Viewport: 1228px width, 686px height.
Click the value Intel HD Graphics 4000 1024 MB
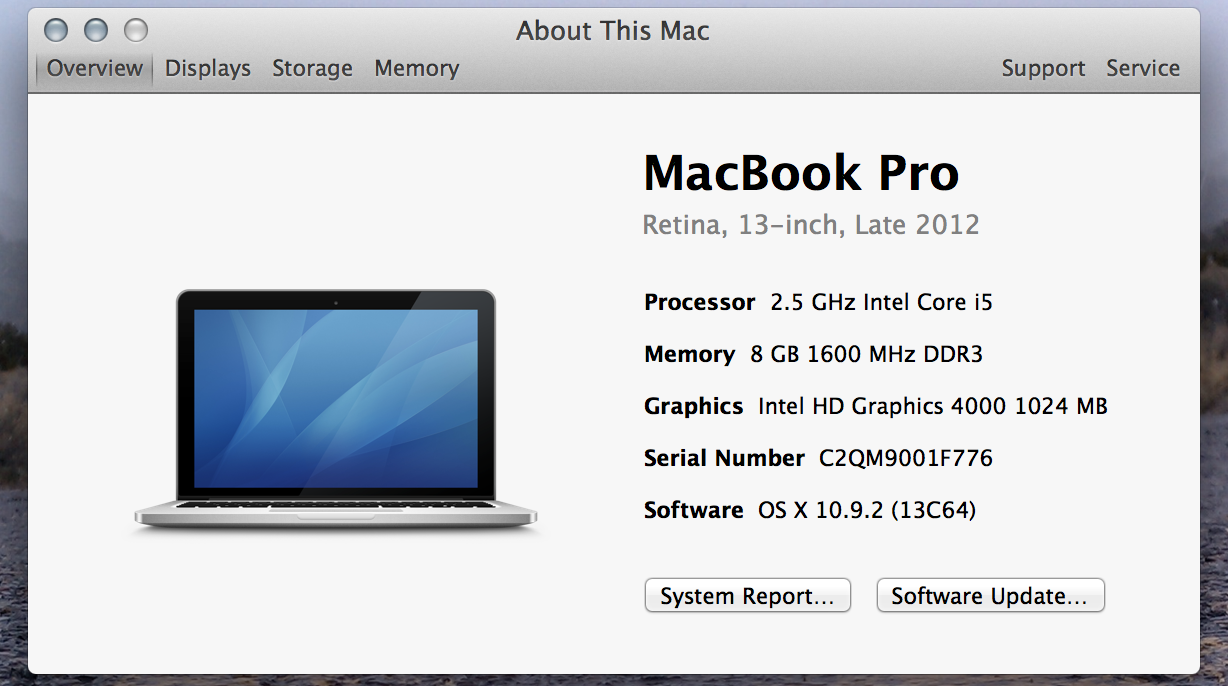[933, 406]
